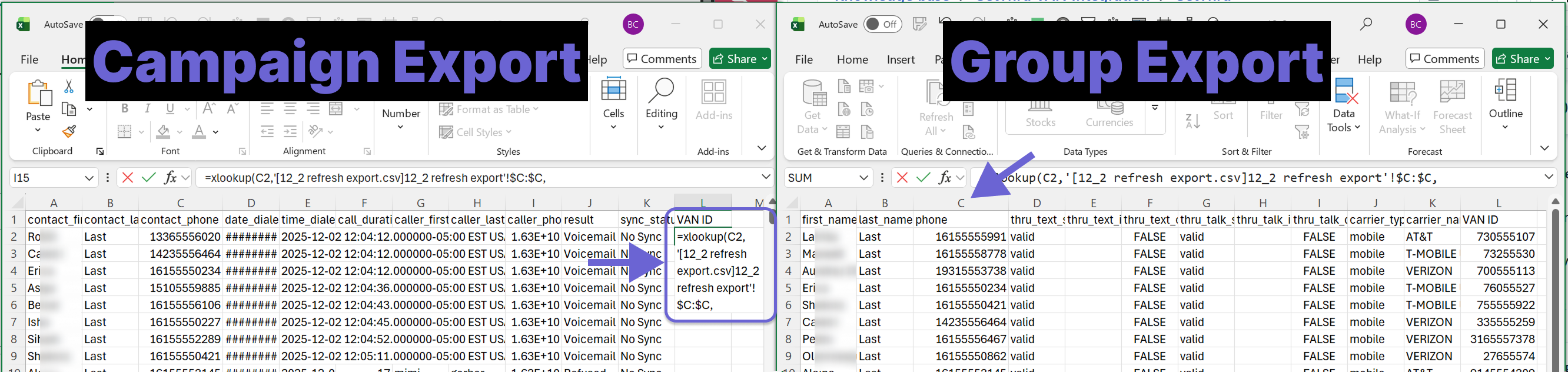Switch to the Insert tab
The image size is (1568, 372).
(901, 59)
